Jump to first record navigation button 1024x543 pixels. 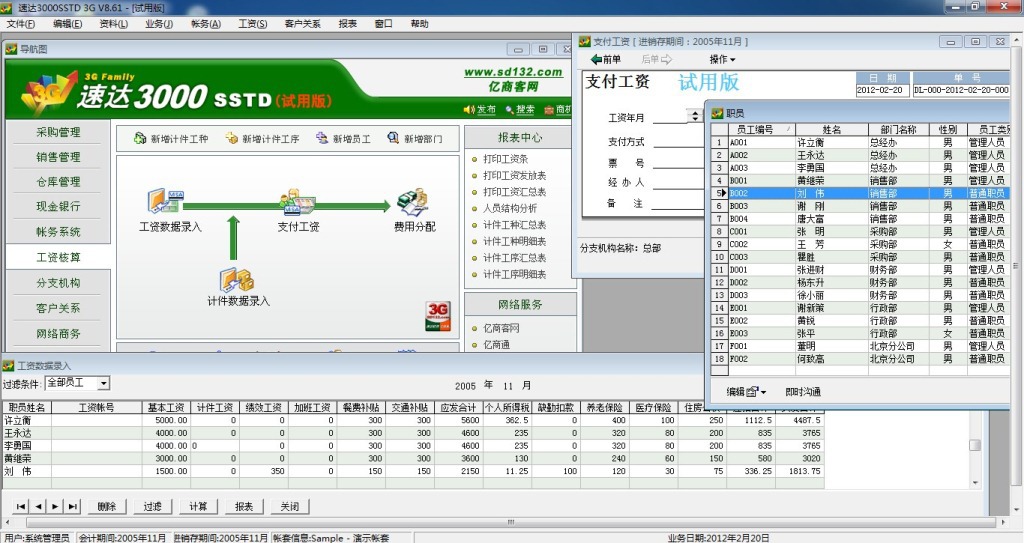pos(21,506)
